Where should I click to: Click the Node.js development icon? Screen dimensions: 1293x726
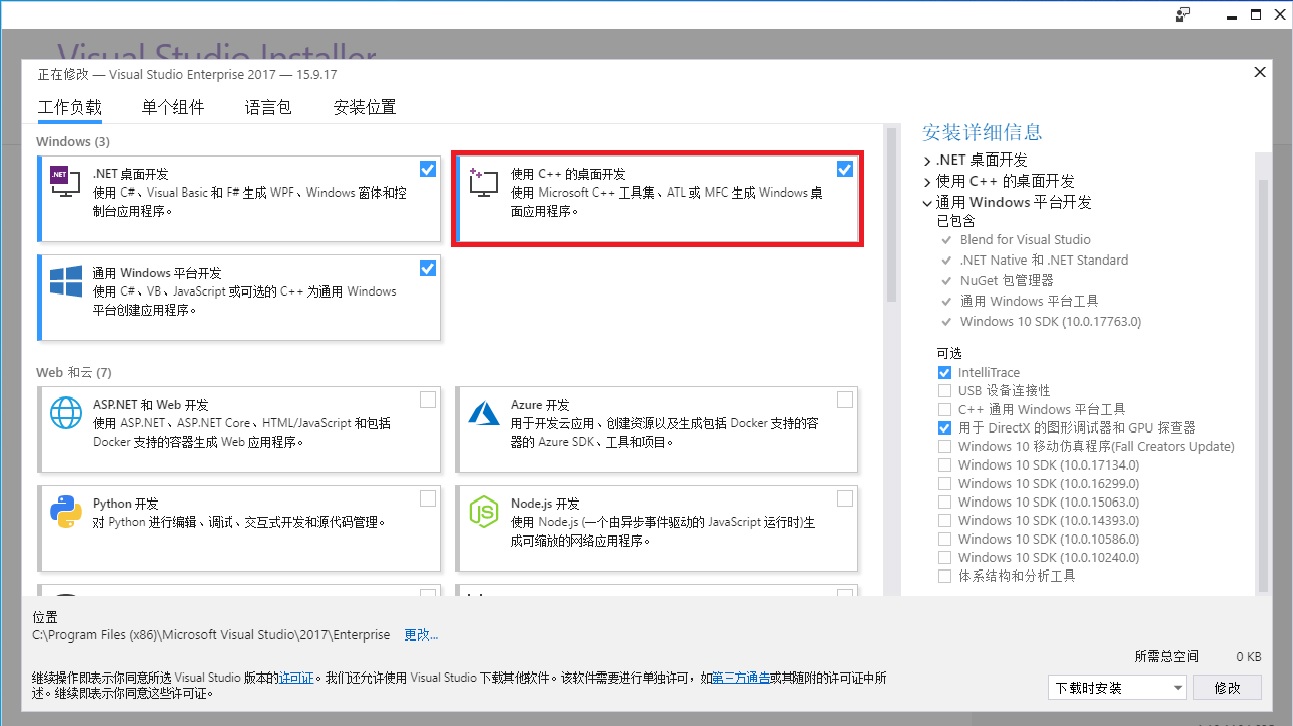coord(482,511)
